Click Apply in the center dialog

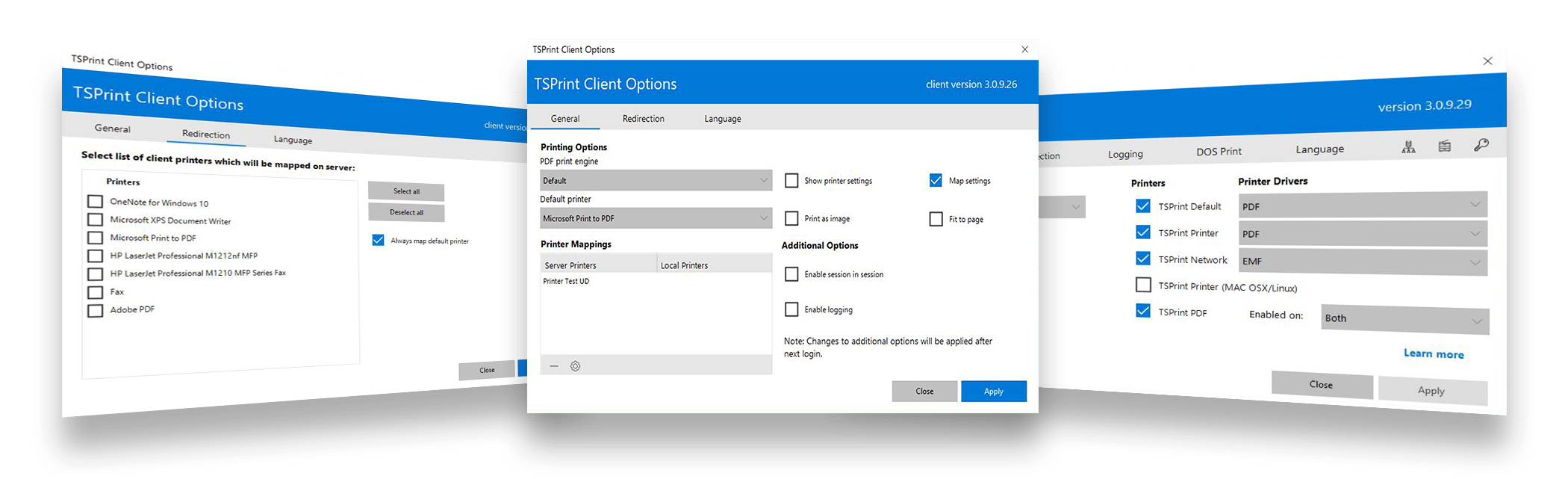click(994, 392)
